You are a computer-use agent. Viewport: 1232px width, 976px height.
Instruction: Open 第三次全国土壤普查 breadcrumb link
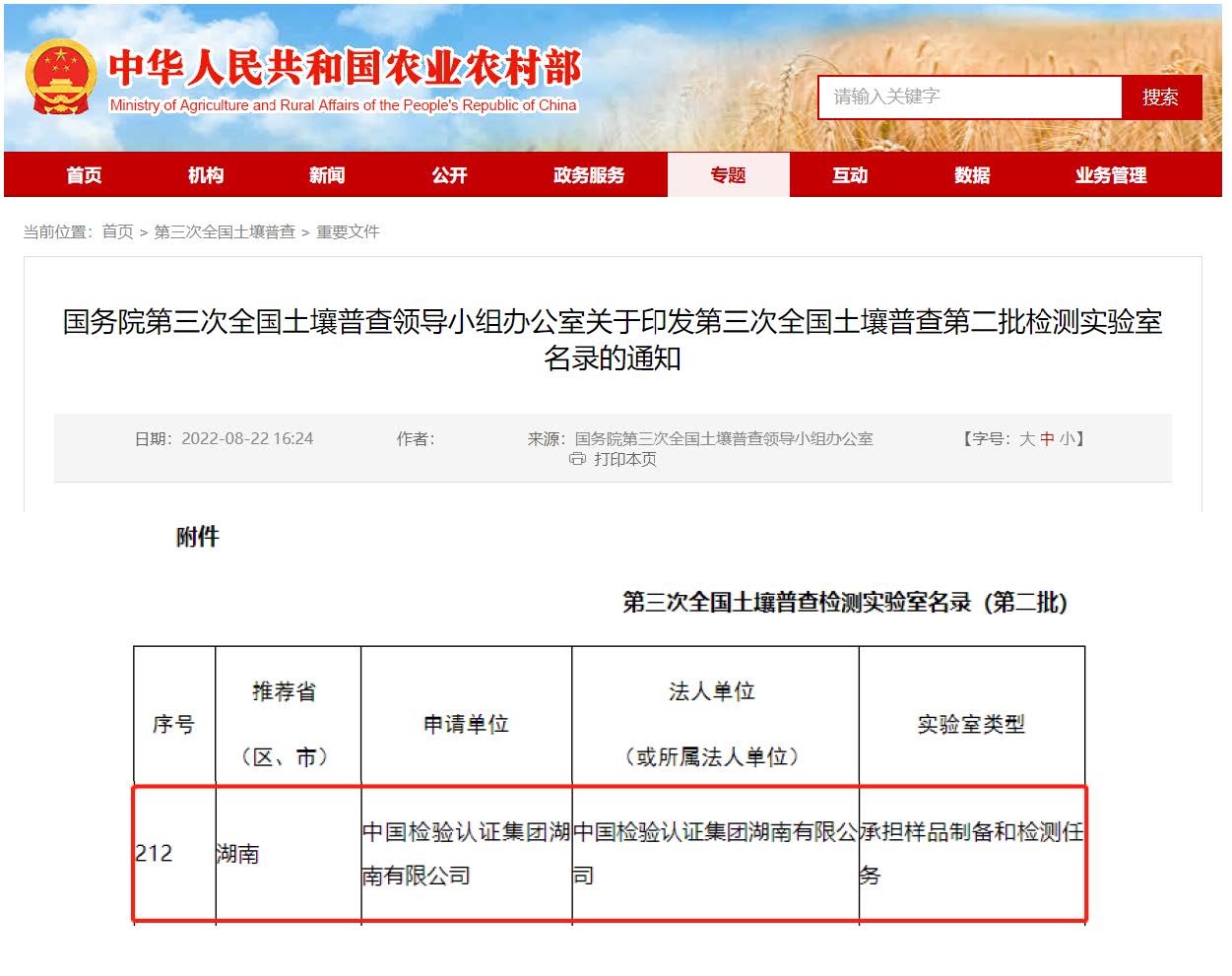coord(225,231)
